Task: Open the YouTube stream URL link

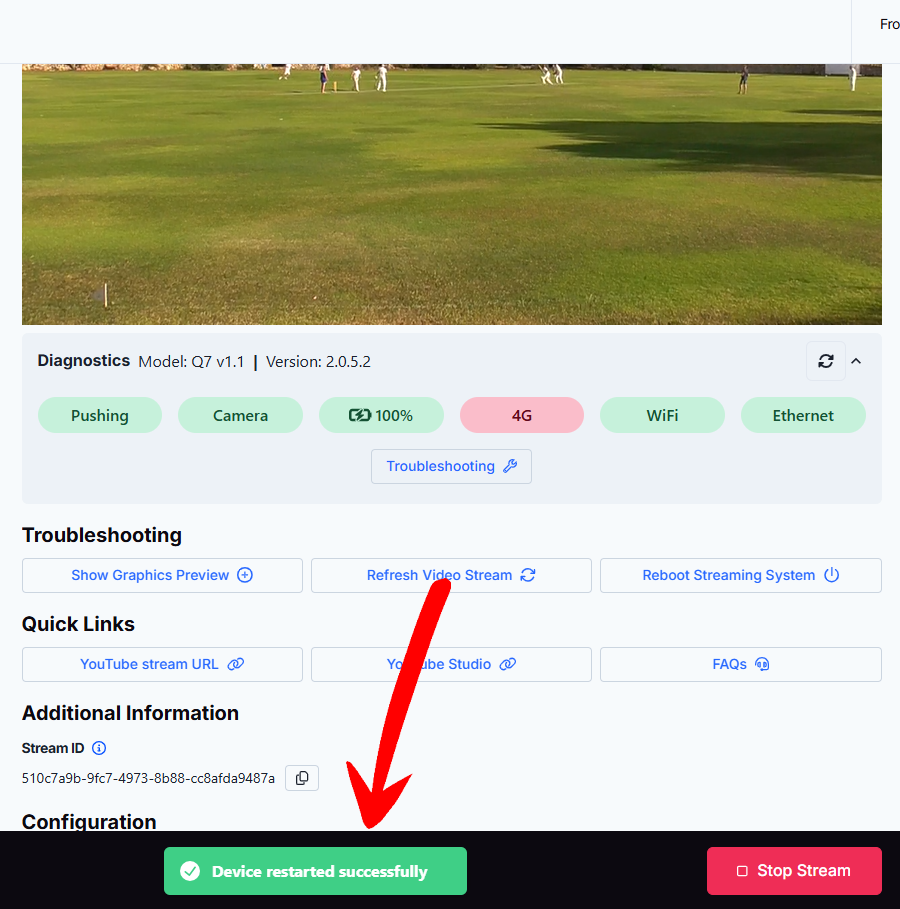Action: click(162, 664)
